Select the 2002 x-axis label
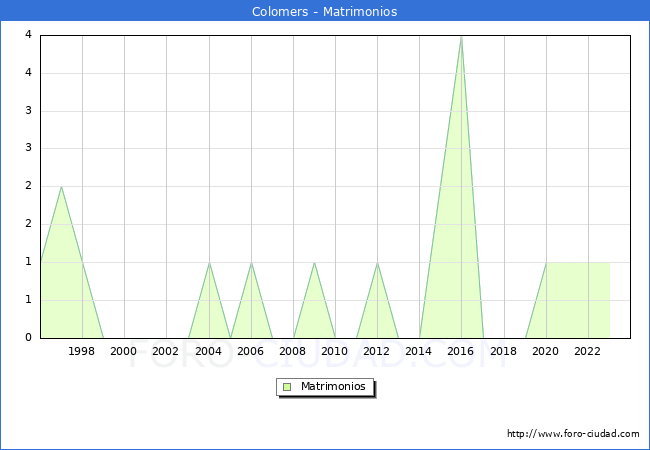 (166, 351)
